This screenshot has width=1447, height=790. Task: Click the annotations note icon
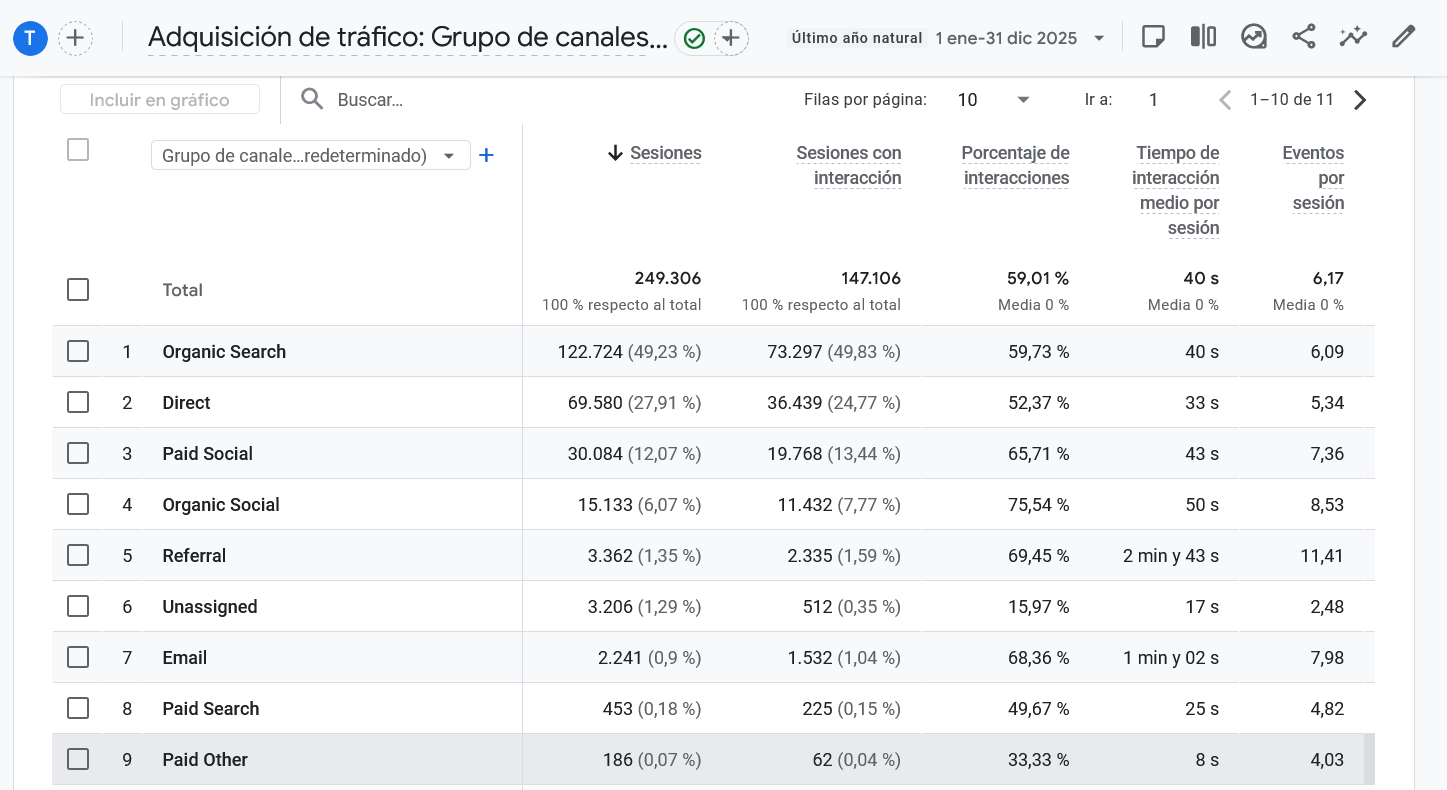(1153, 38)
